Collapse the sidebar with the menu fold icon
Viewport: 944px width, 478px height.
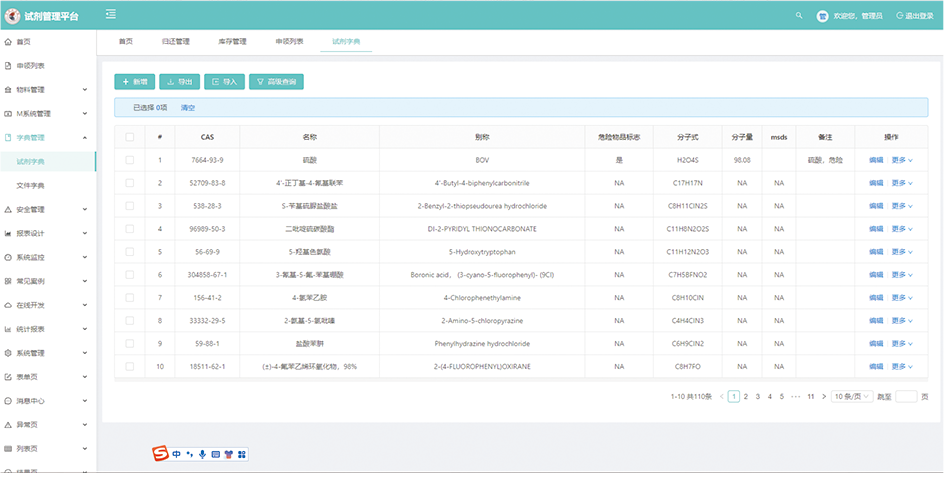[110, 14]
